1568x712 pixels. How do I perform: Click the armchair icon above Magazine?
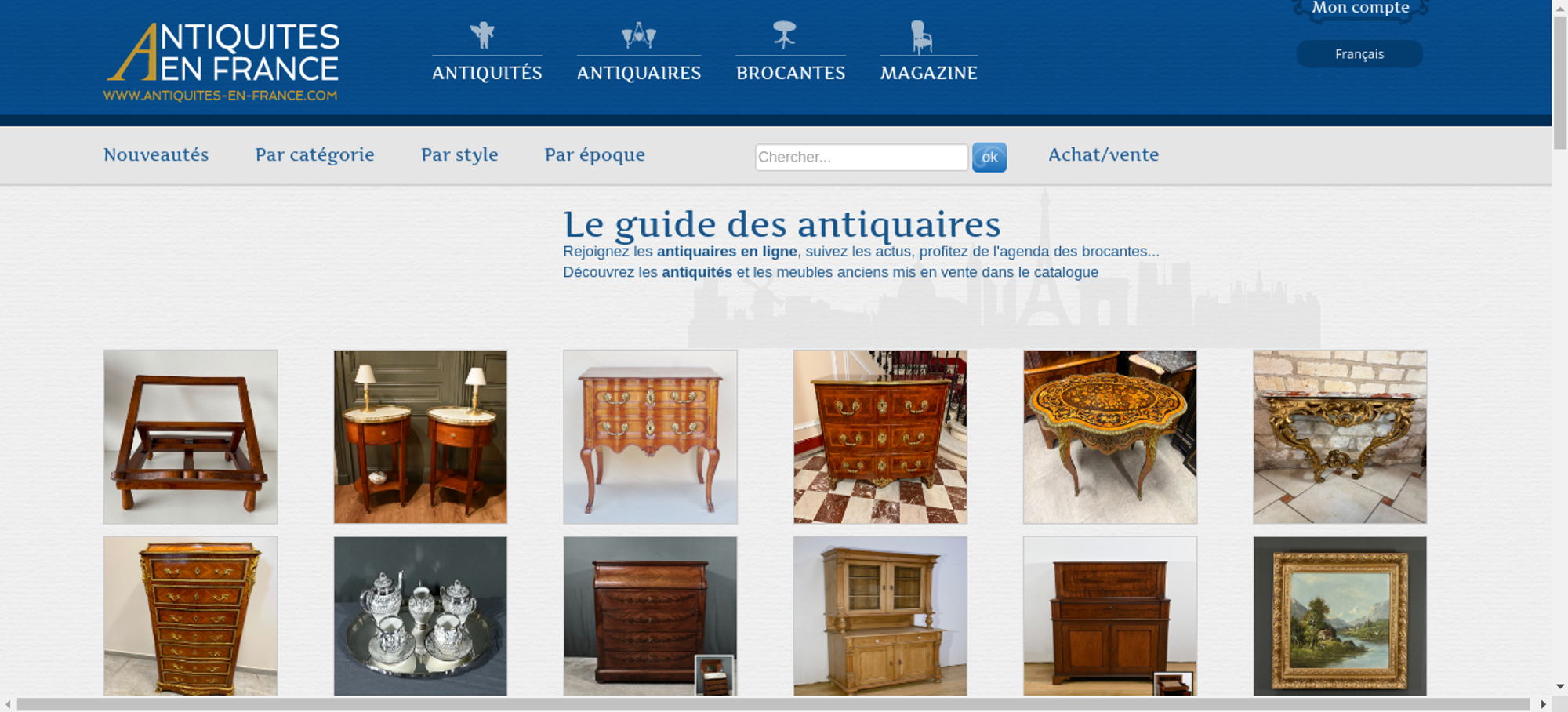coord(921,36)
